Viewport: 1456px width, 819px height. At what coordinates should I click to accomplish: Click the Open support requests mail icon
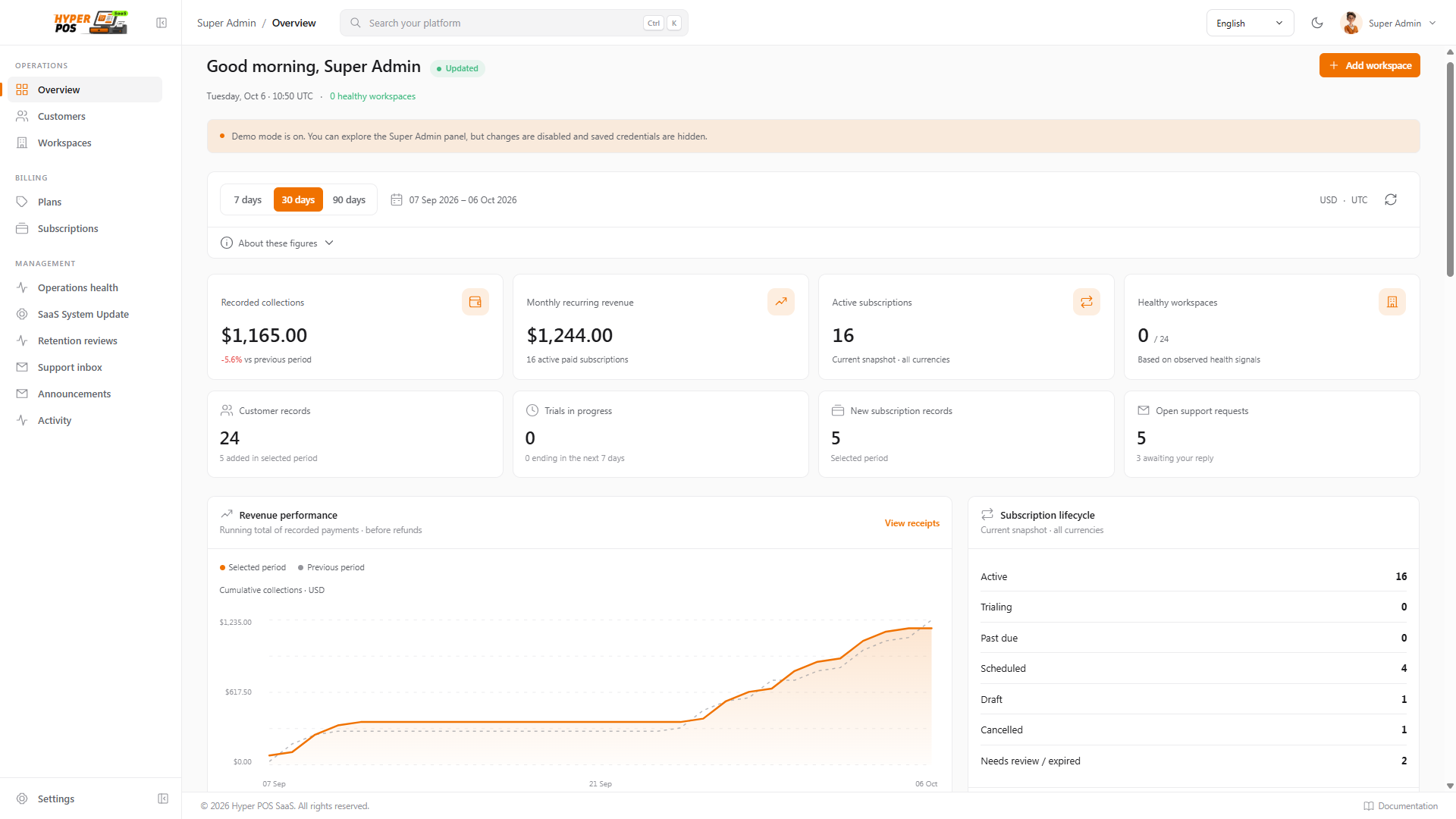pyautogui.click(x=1144, y=410)
